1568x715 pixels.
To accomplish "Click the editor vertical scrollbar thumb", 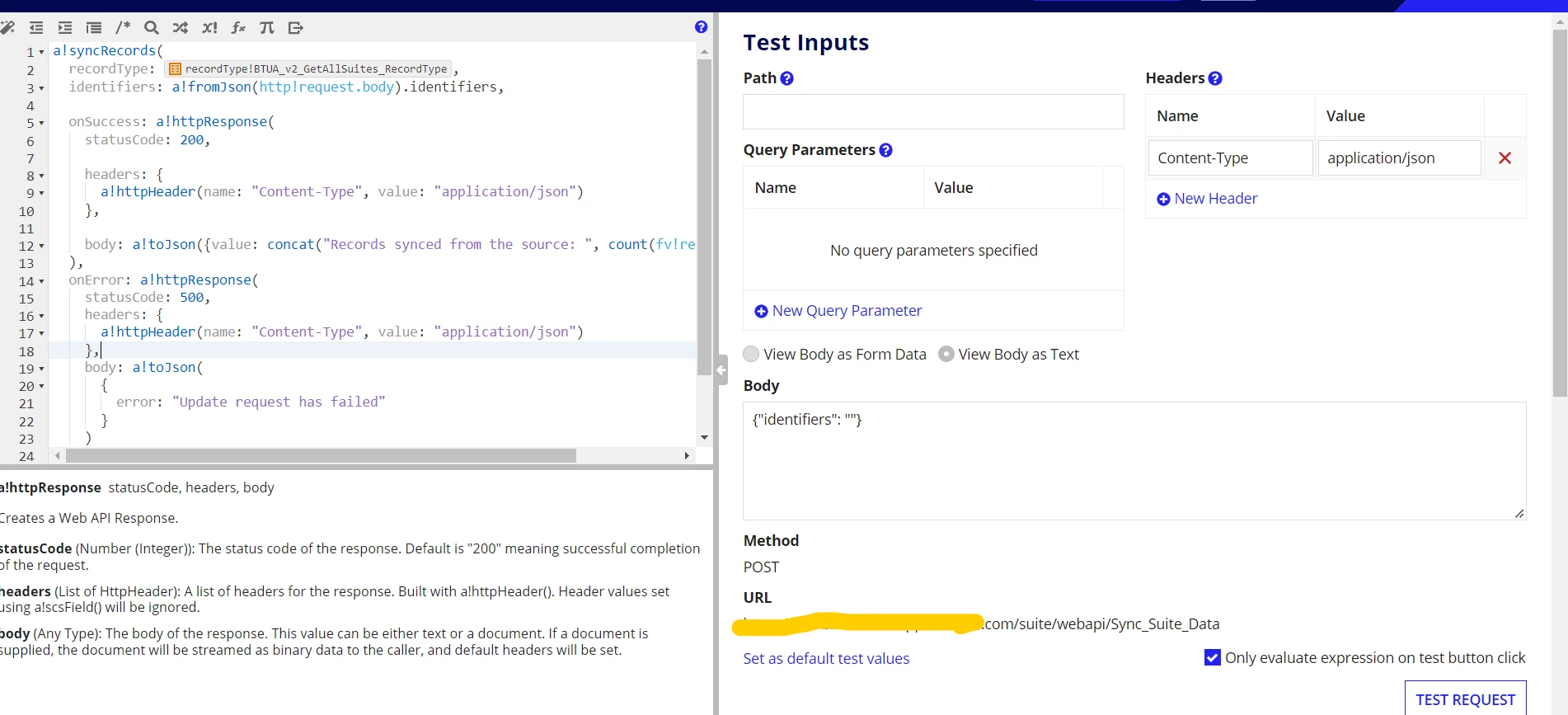I will click(704, 217).
